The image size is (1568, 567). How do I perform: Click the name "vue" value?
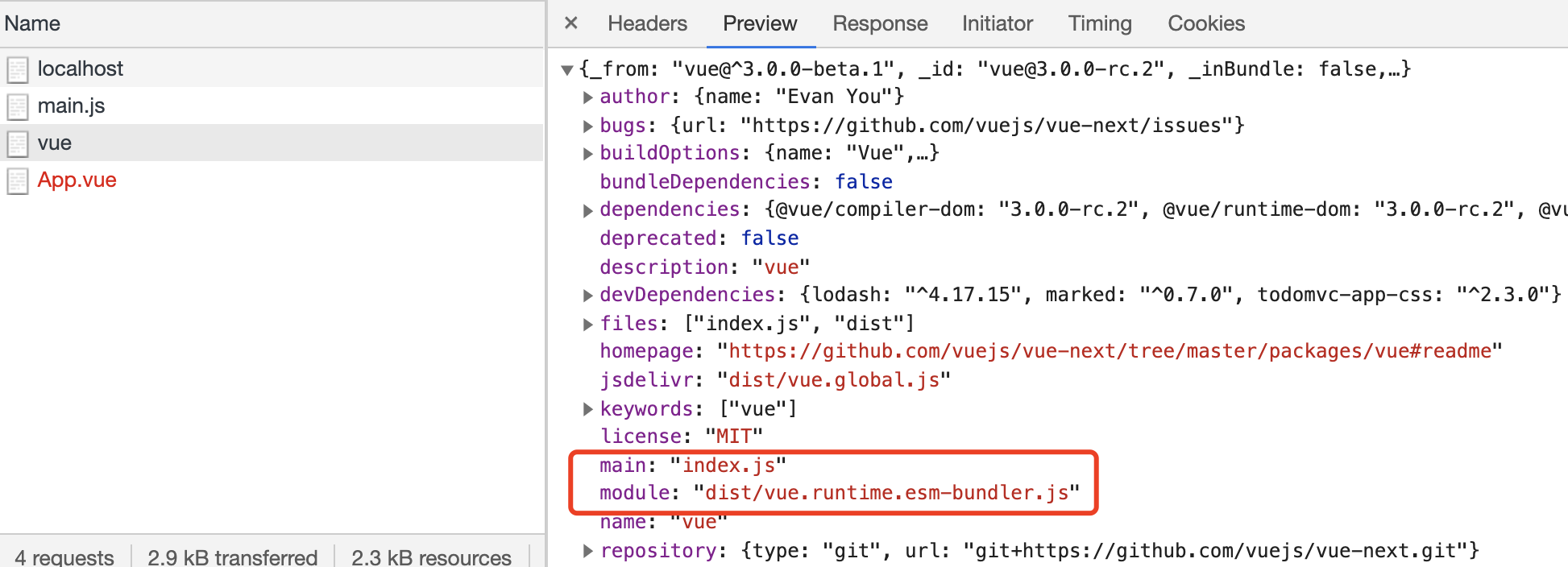pyautogui.click(x=699, y=522)
